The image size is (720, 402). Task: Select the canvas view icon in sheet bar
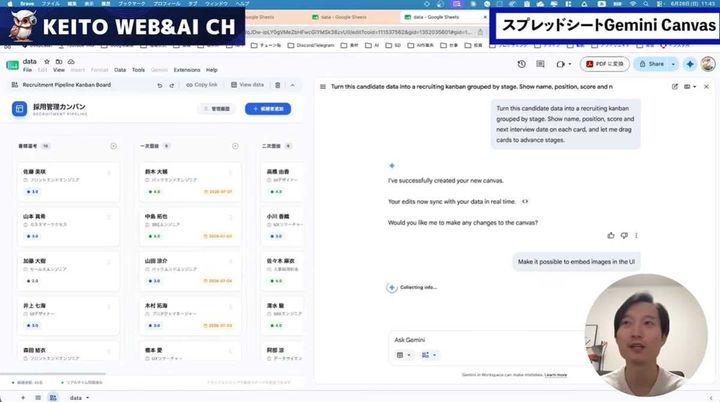[x=53, y=397]
